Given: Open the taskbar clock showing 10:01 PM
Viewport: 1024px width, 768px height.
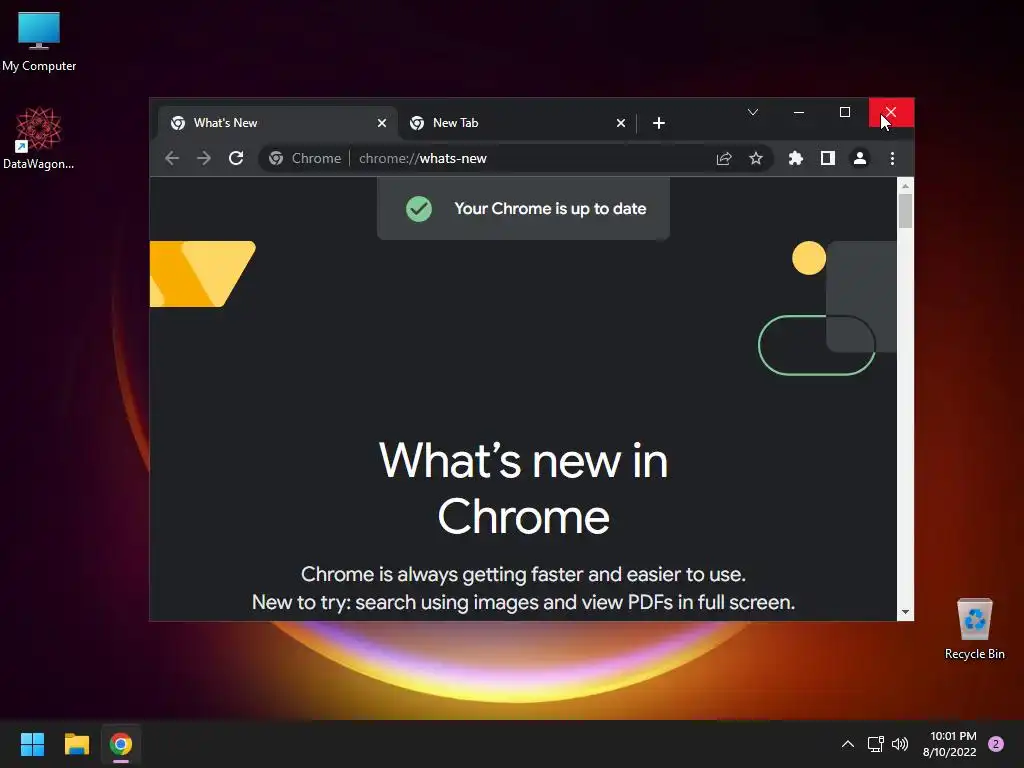Looking at the screenshot, I should (950, 744).
